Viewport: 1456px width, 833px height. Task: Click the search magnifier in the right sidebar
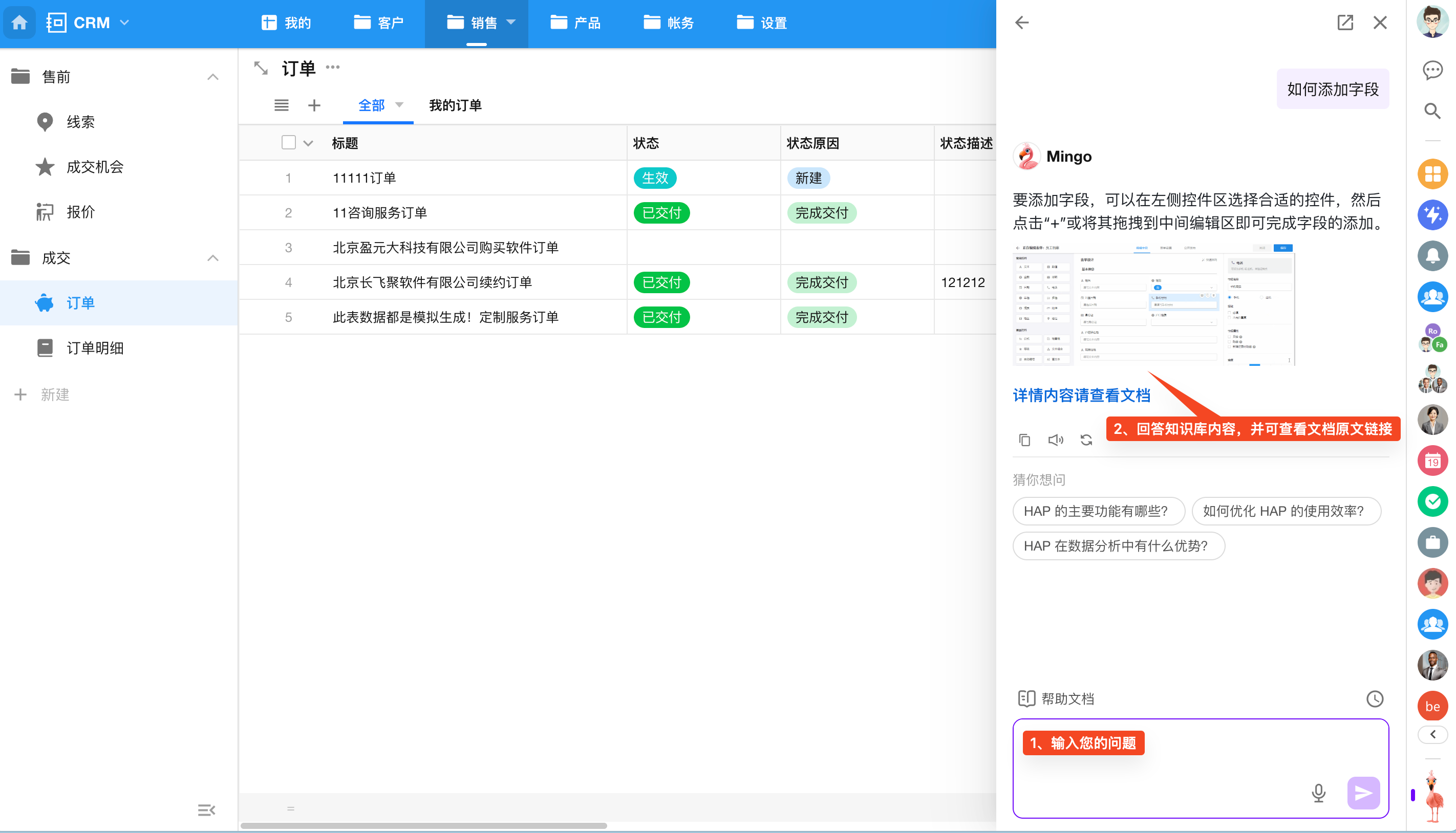click(x=1432, y=111)
